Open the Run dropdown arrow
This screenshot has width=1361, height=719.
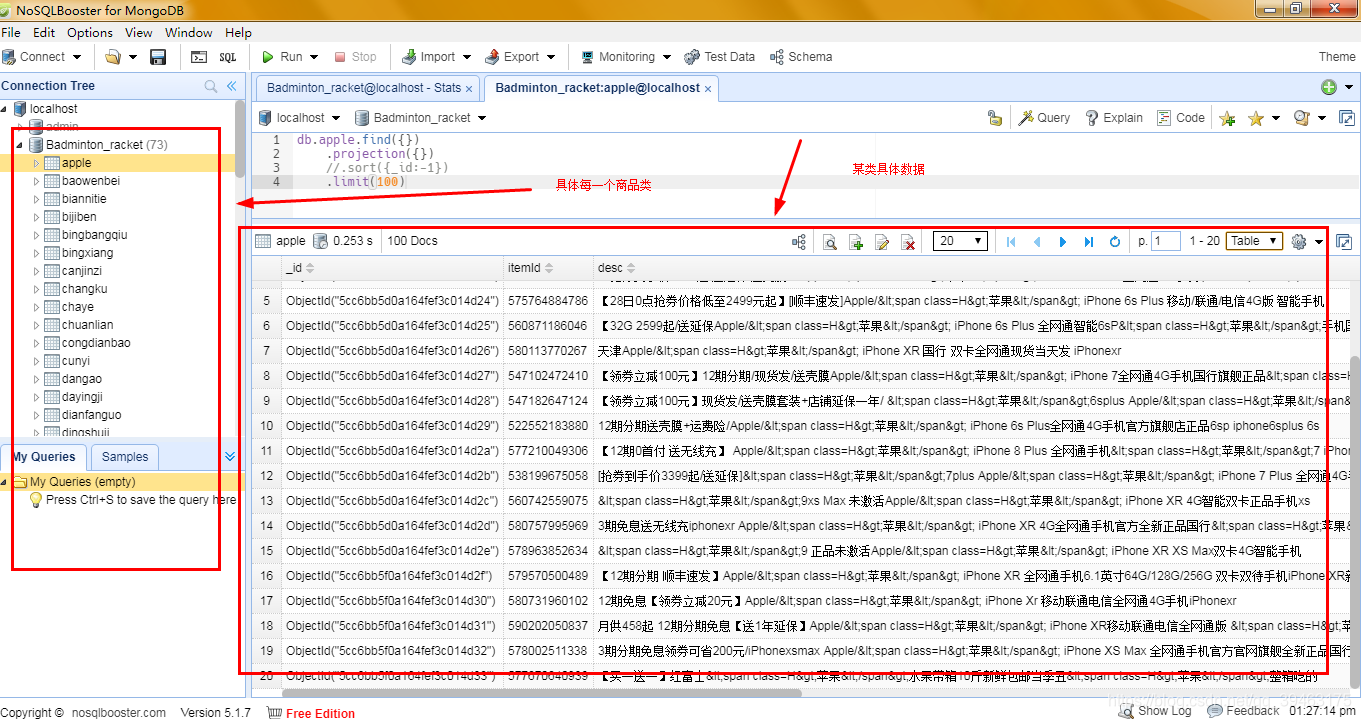(313, 57)
